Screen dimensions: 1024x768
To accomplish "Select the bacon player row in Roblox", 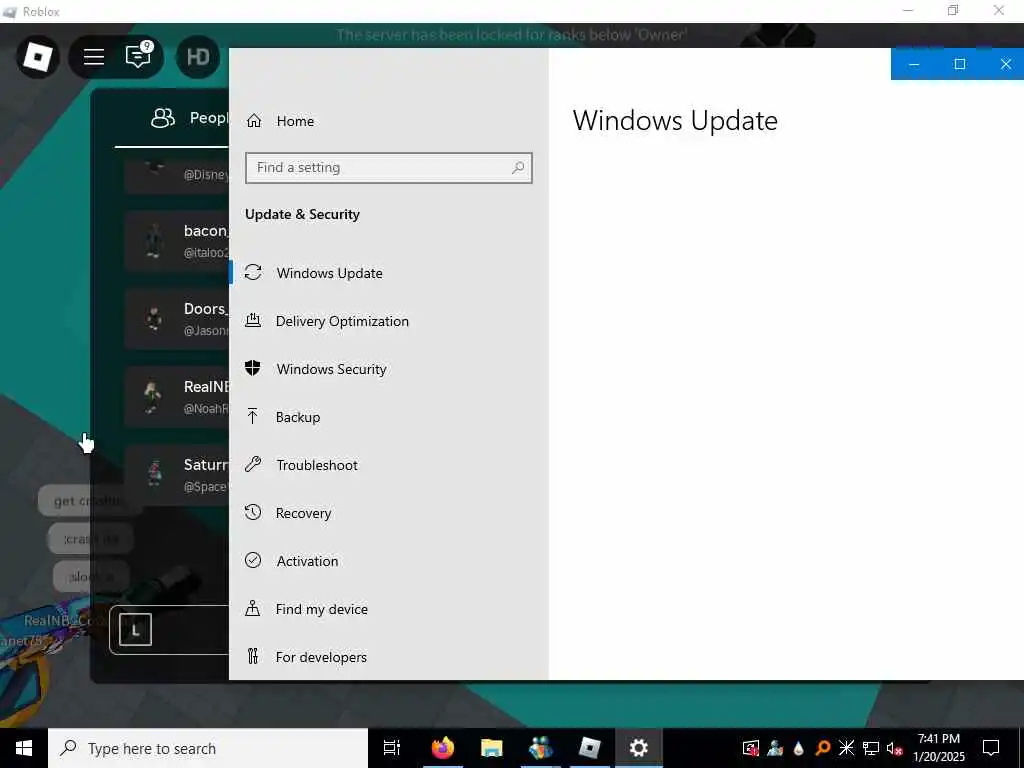I will (177, 240).
